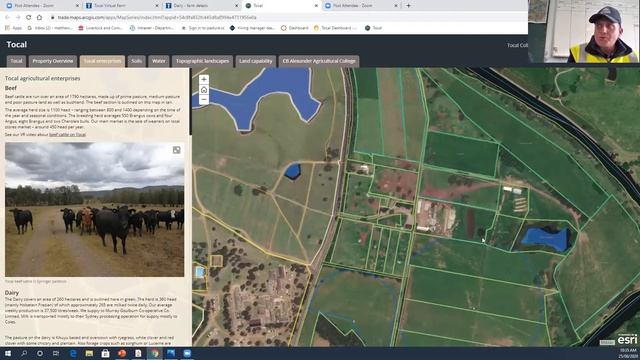The height and width of the screenshot is (360, 640).
Task: Enlarge the beef cattle photo
Action: pos(176,150)
